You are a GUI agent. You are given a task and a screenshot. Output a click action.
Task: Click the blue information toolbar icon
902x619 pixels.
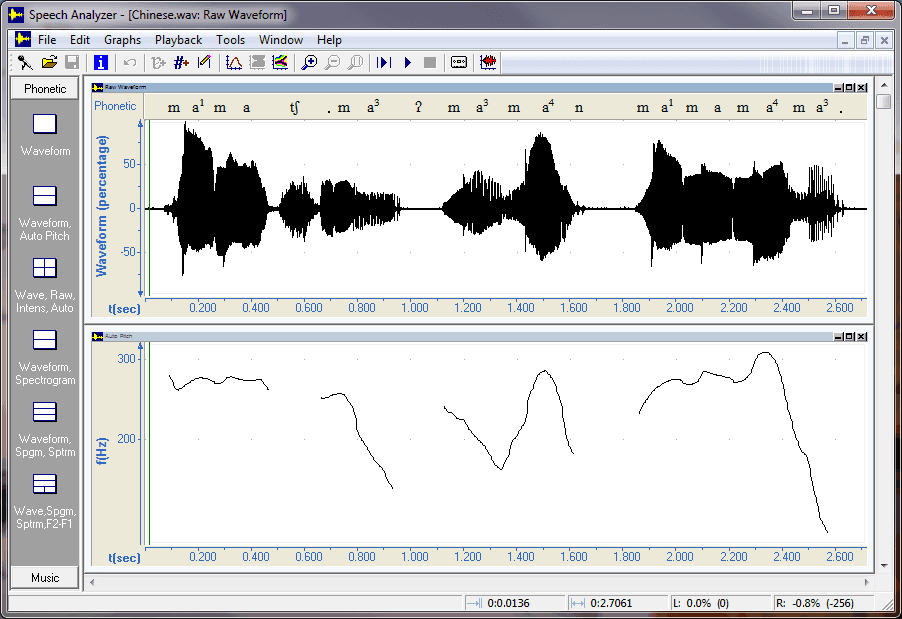click(x=100, y=62)
